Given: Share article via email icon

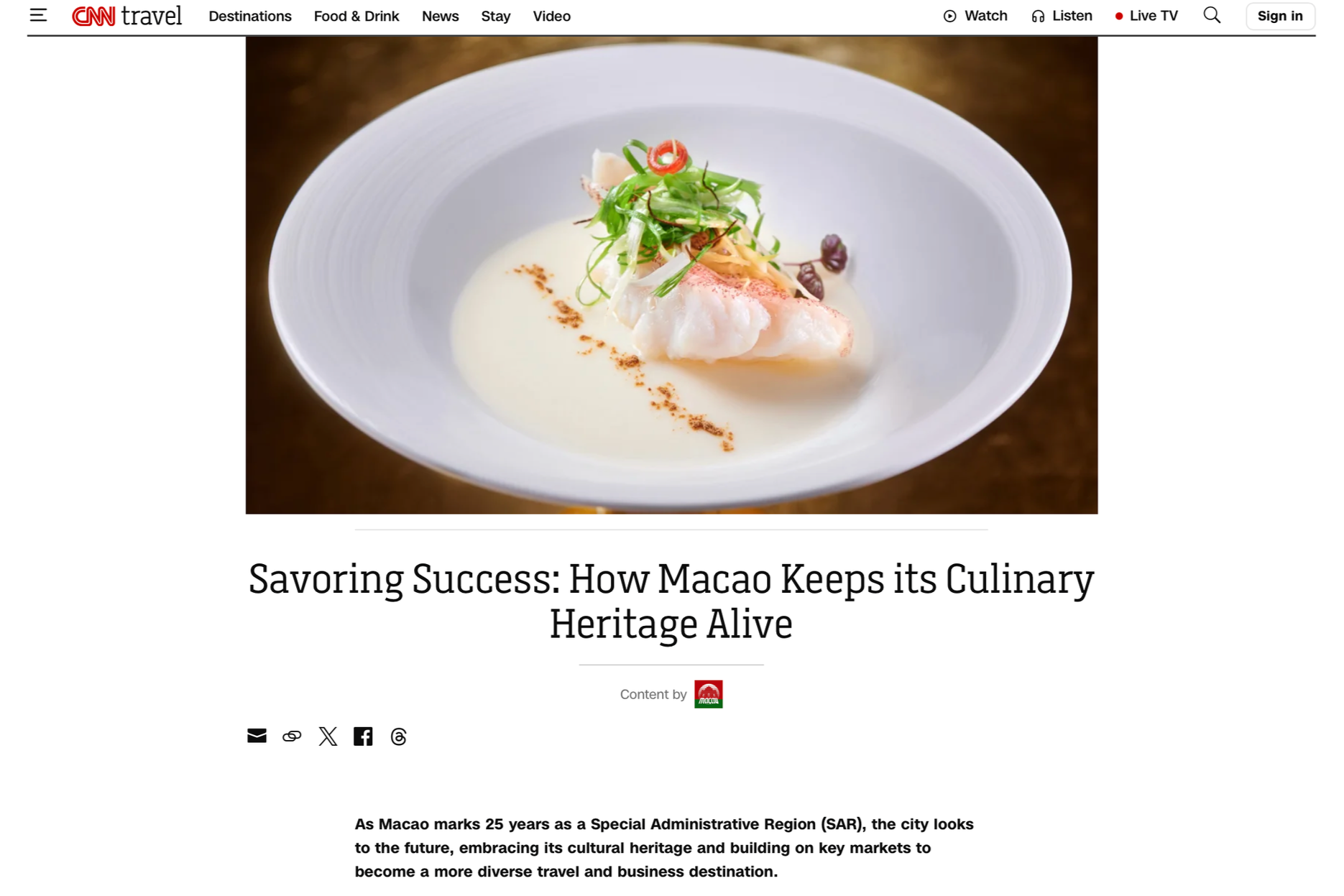Looking at the screenshot, I should [x=257, y=736].
